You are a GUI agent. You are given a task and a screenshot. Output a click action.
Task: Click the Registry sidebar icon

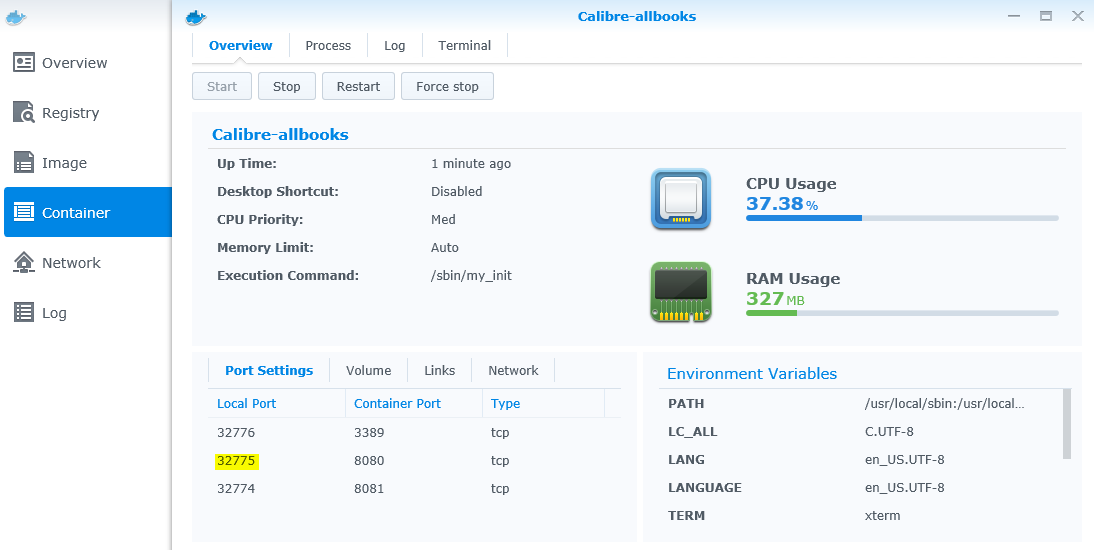(24, 112)
